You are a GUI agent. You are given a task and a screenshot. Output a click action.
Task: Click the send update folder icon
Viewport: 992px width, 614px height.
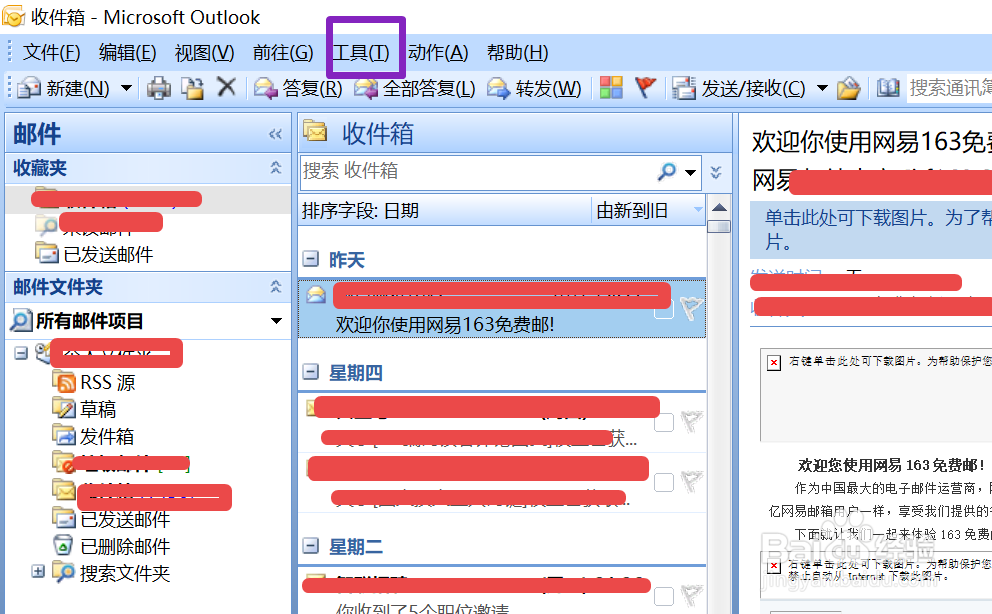pos(849,88)
